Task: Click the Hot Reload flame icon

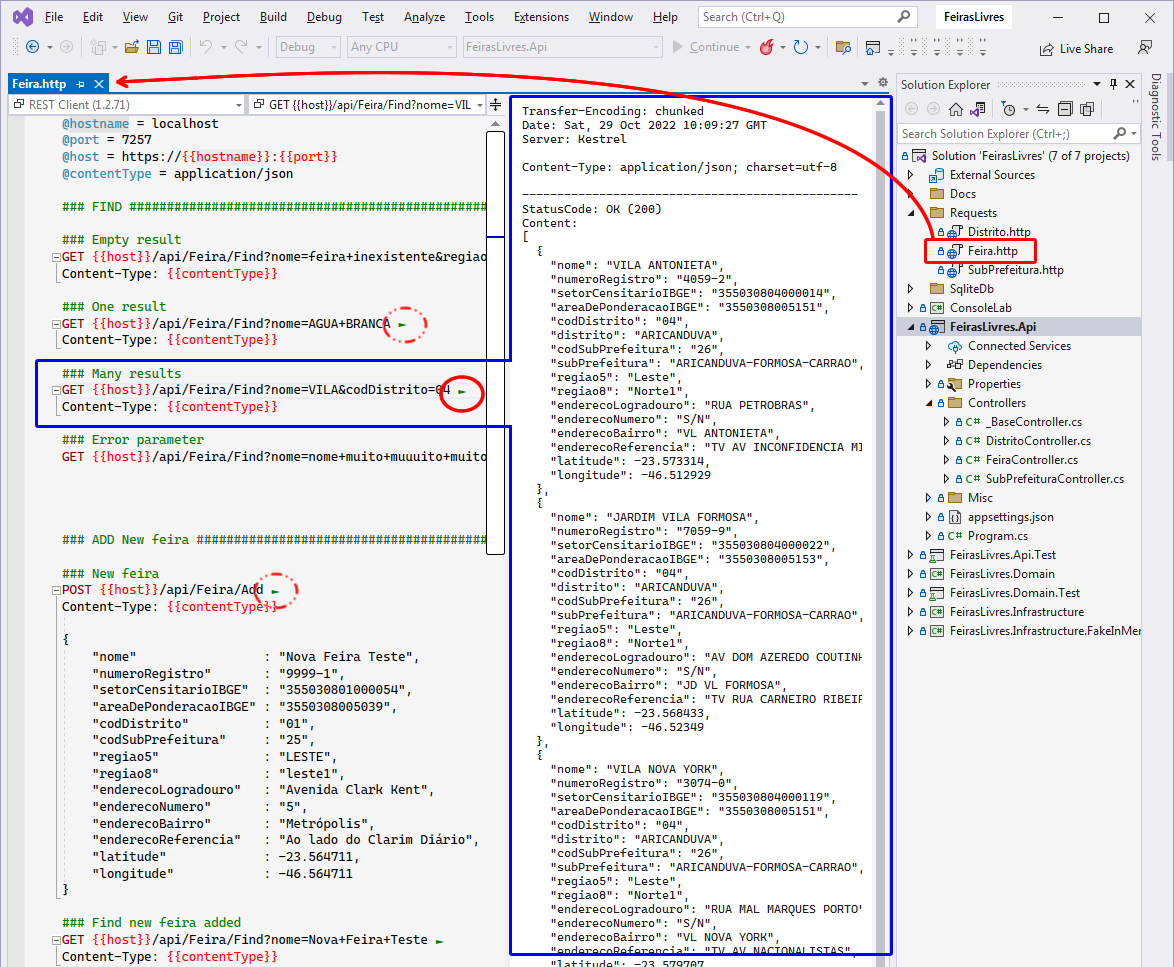Action: 766,47
